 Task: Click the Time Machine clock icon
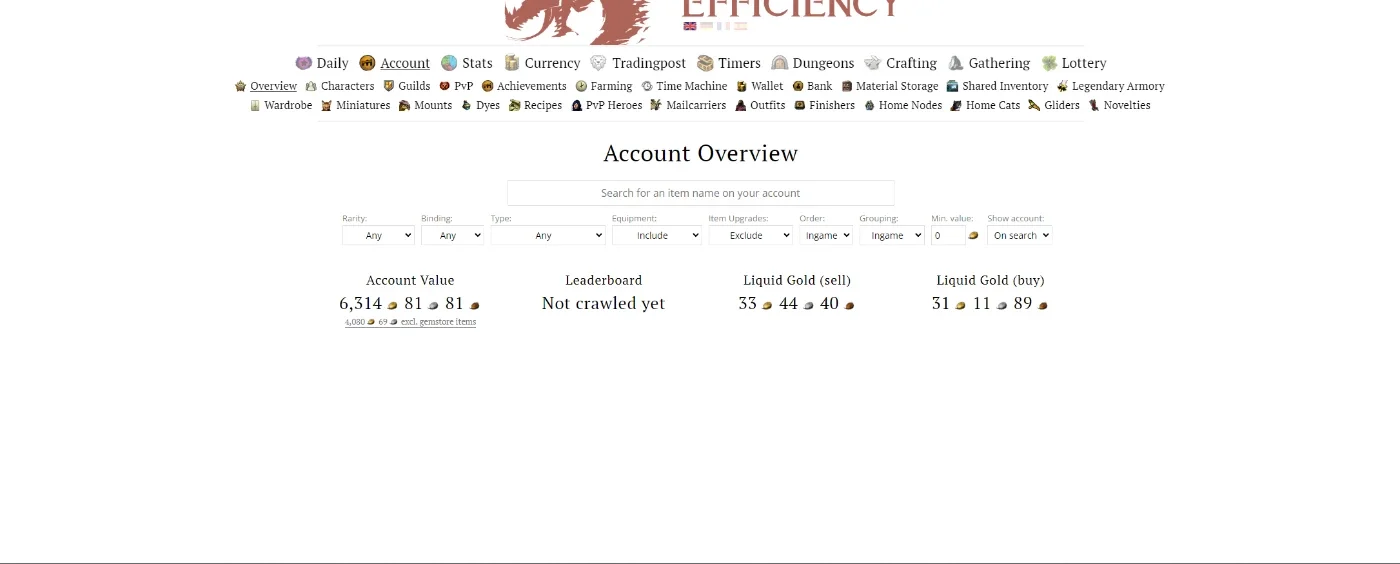click(647, 86)
